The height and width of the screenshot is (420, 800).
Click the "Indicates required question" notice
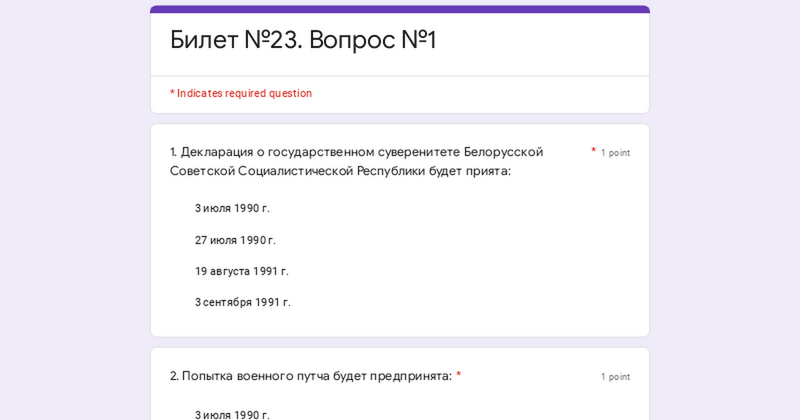click(241, 93)
